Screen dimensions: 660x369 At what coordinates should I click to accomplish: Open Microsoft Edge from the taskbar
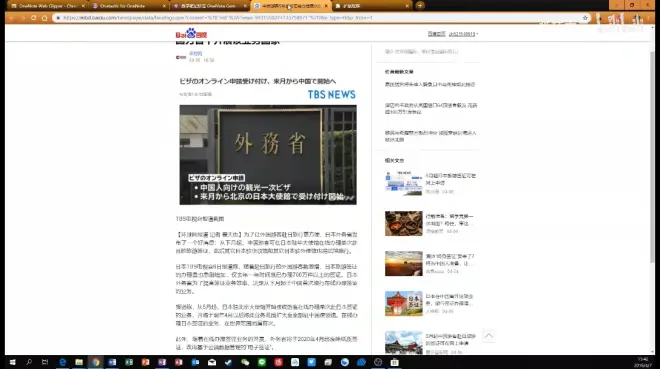pos(62,362)
